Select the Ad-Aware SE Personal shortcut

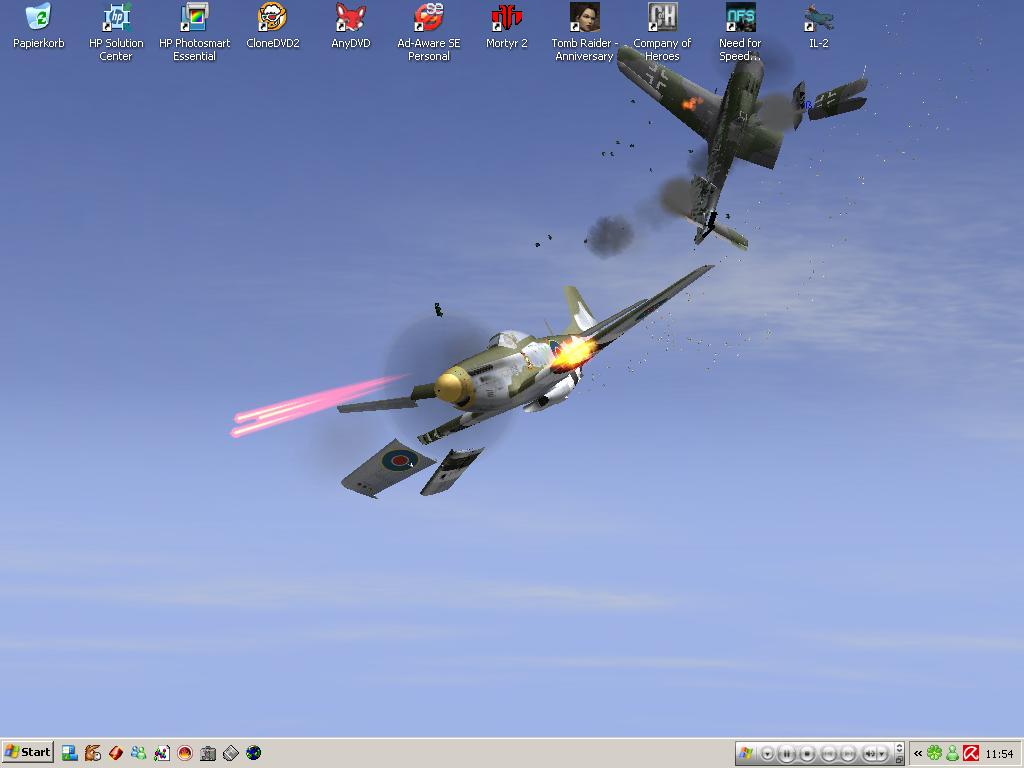coord(428,33)
